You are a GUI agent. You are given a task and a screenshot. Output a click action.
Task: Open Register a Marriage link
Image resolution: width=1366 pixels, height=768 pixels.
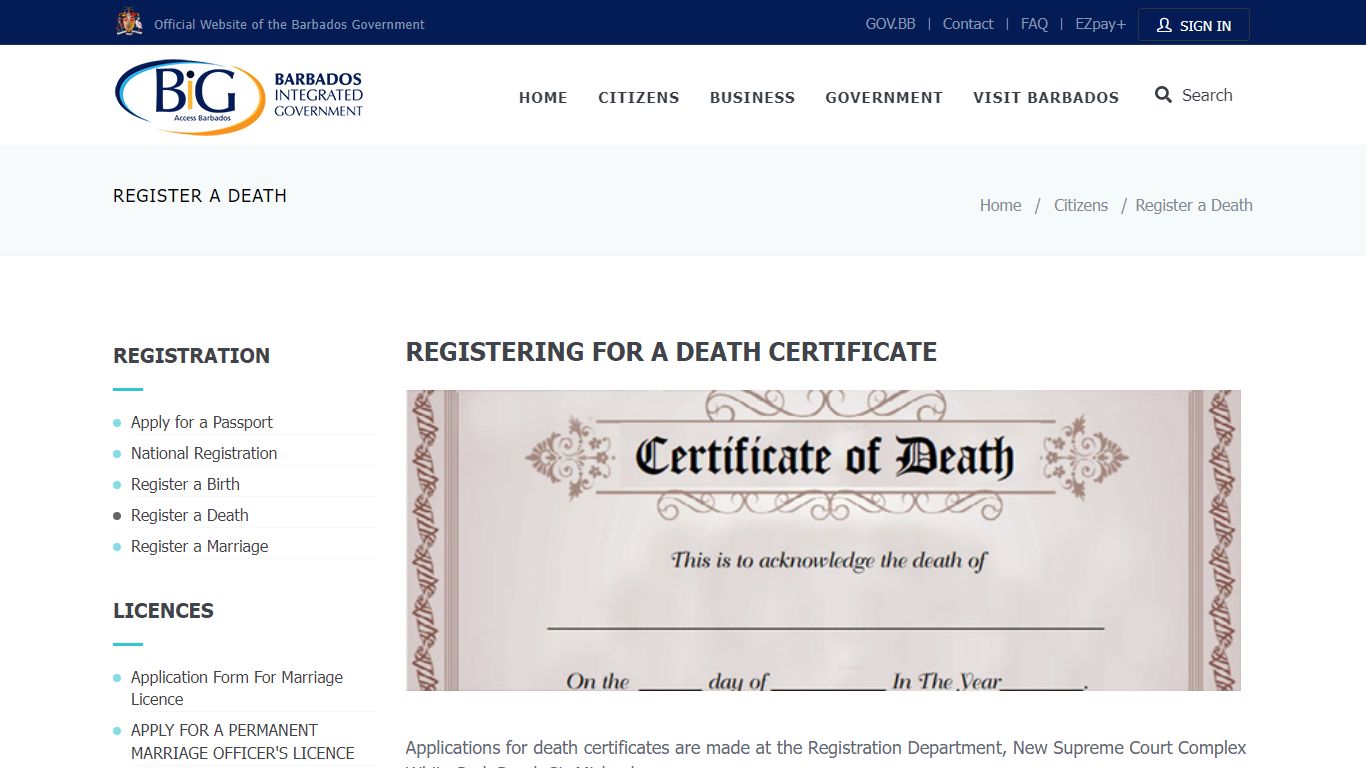(x=200, y=546)
